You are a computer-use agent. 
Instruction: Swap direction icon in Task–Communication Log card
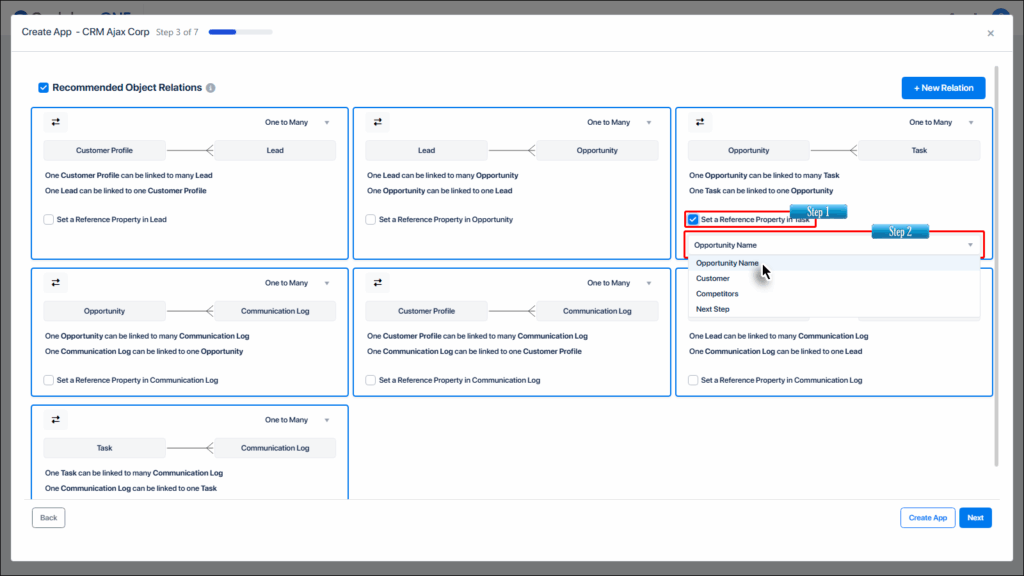[56, 420]
